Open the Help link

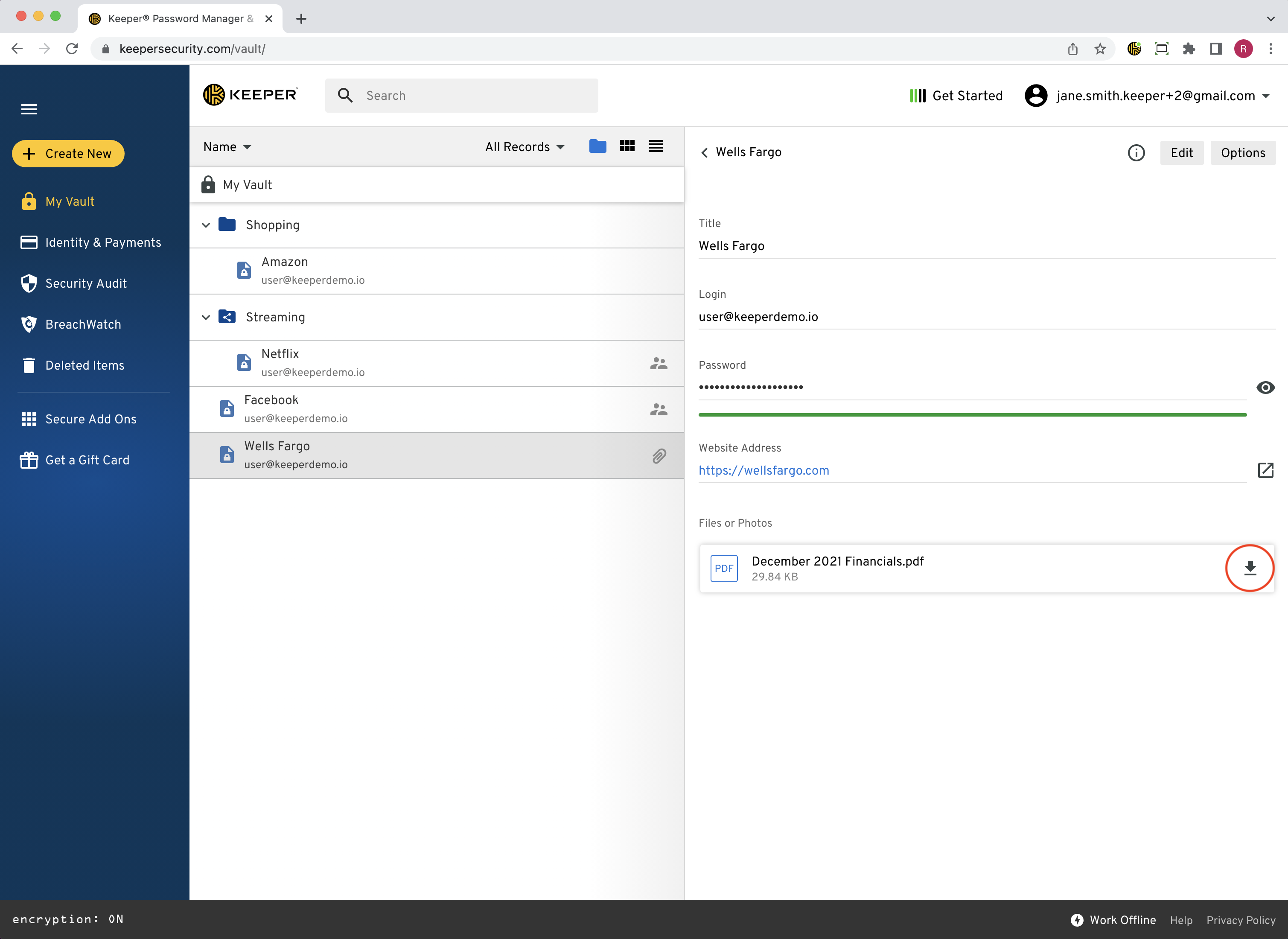pyautogui.click(x=1180, y=920)
